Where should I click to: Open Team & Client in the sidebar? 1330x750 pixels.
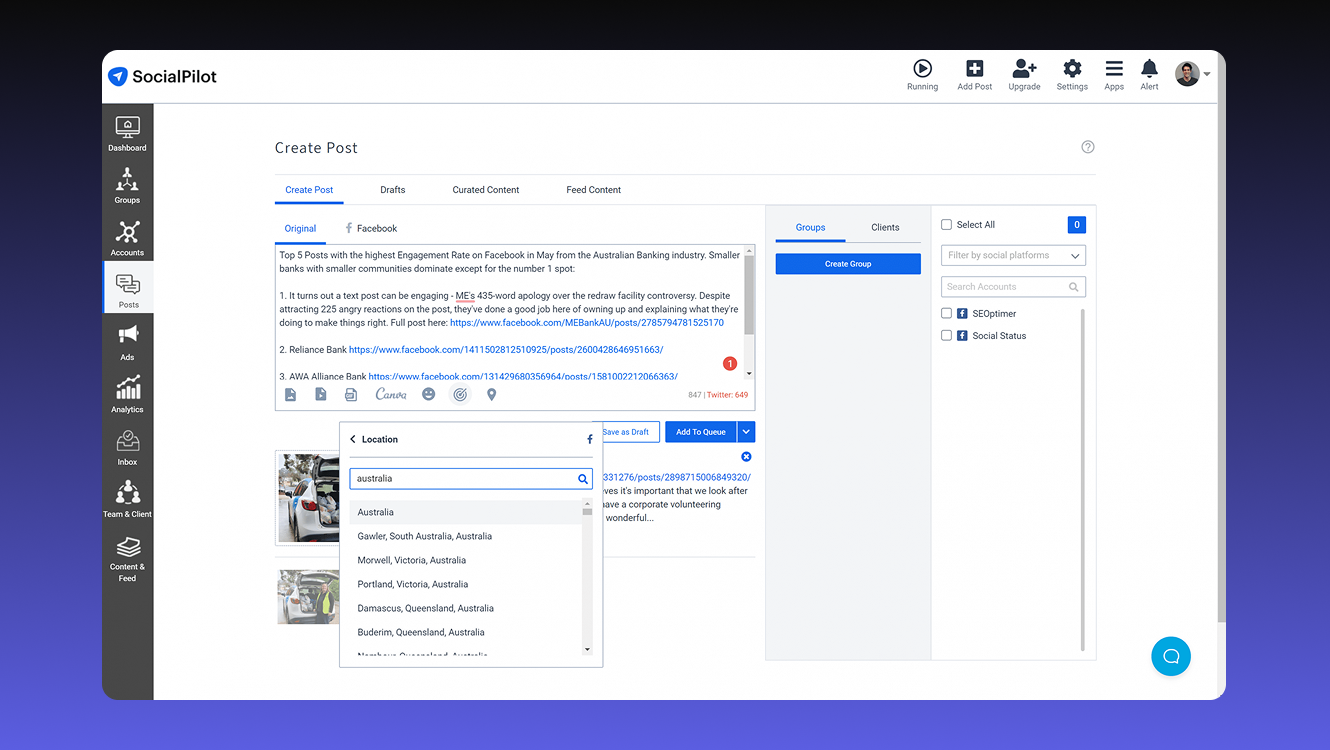pyautogui.click(x=127, y=500)
